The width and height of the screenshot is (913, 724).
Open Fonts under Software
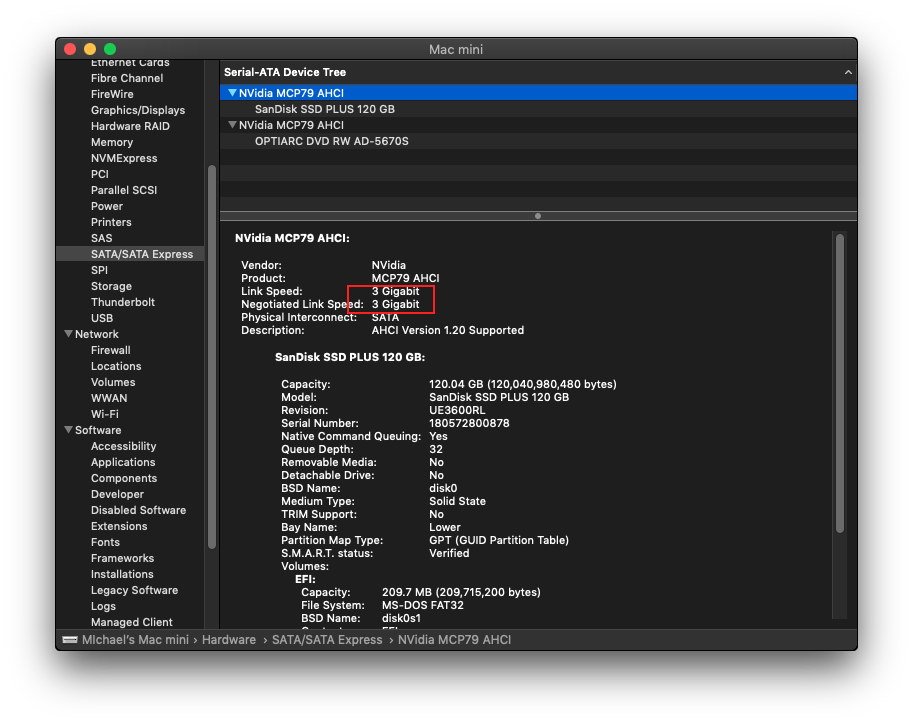pos(105,542)
